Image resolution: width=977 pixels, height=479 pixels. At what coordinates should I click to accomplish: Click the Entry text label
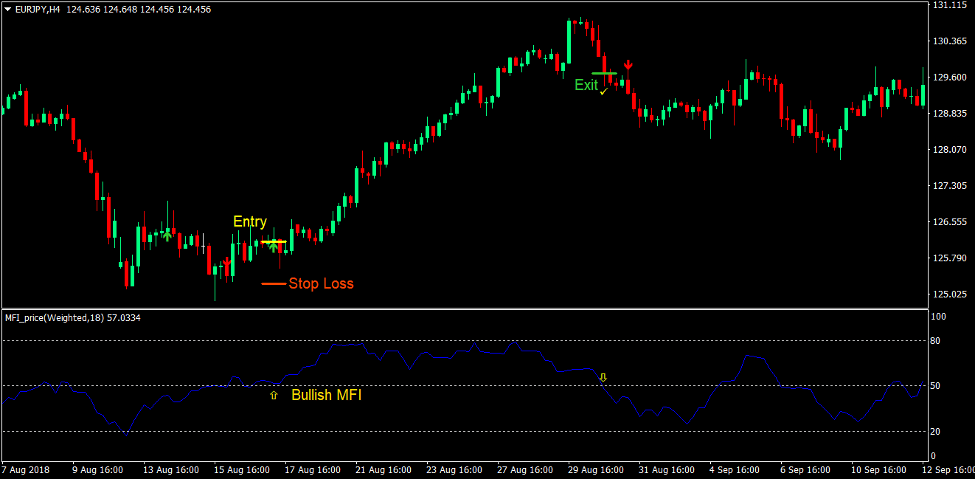[x=250, y=221]
